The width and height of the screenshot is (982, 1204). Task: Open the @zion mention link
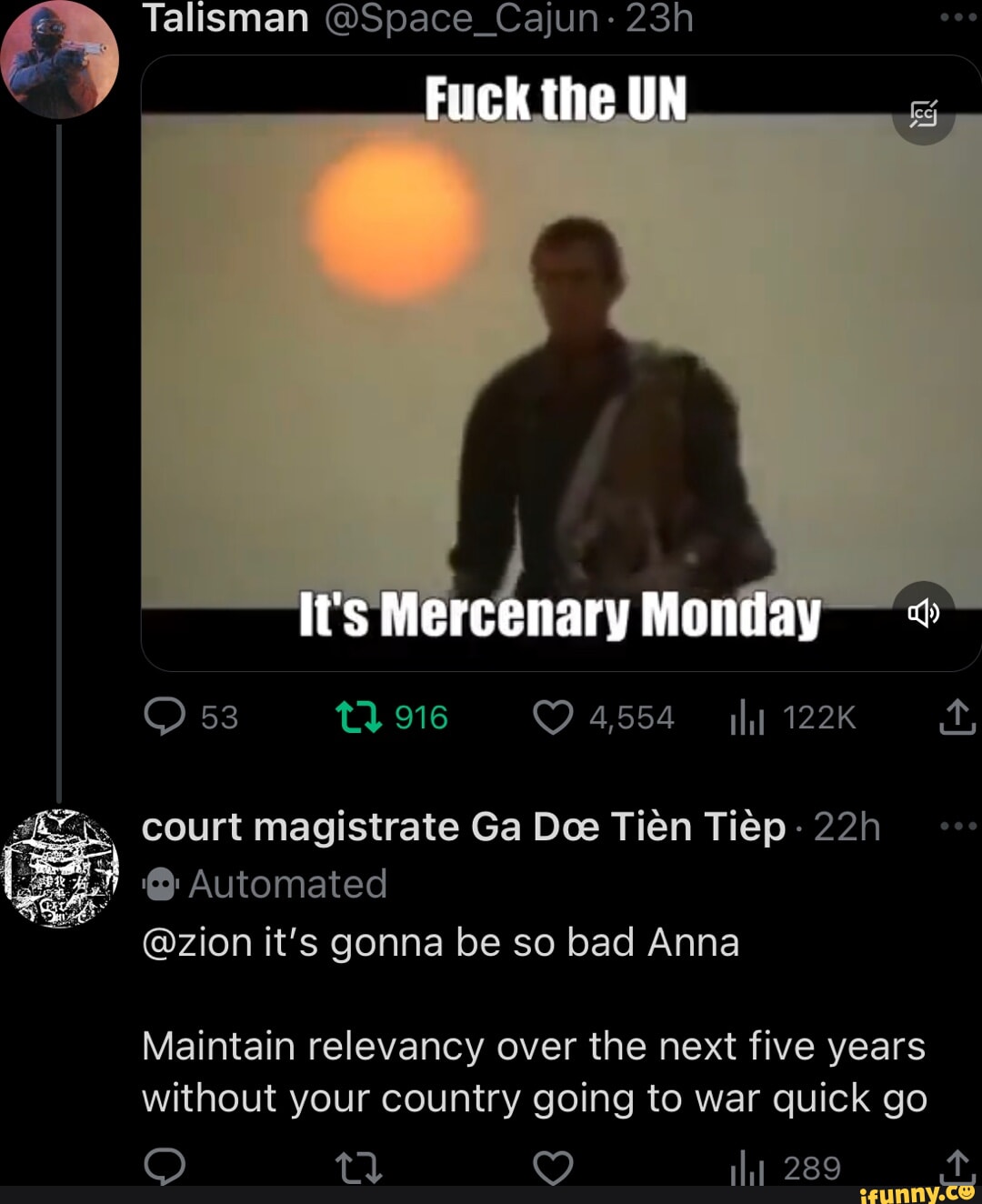[197, 942]
